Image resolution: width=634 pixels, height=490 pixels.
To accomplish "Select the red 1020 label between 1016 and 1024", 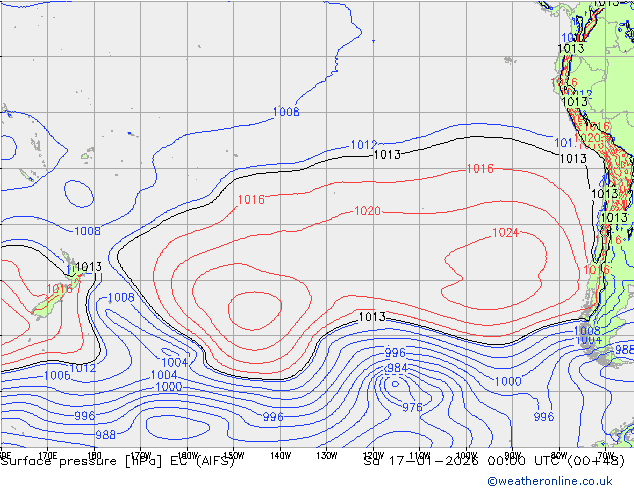I will (367, 211).
